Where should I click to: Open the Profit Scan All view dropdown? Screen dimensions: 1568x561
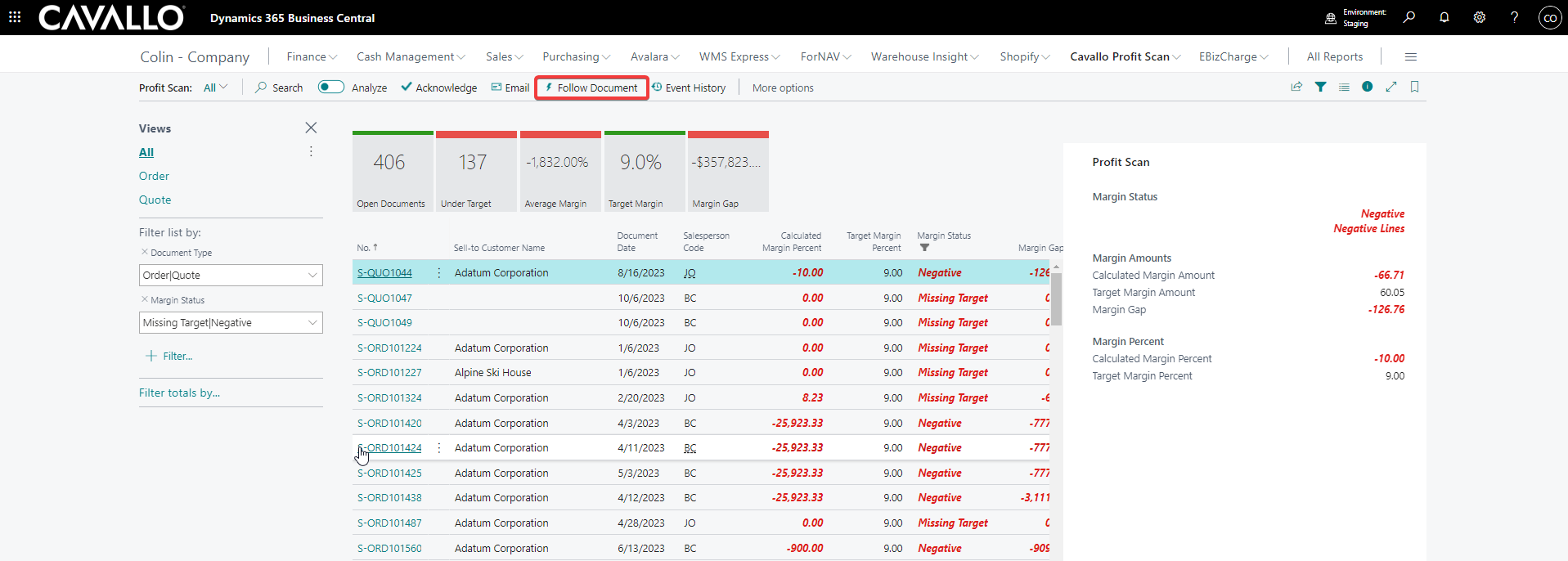pos(216,88)
